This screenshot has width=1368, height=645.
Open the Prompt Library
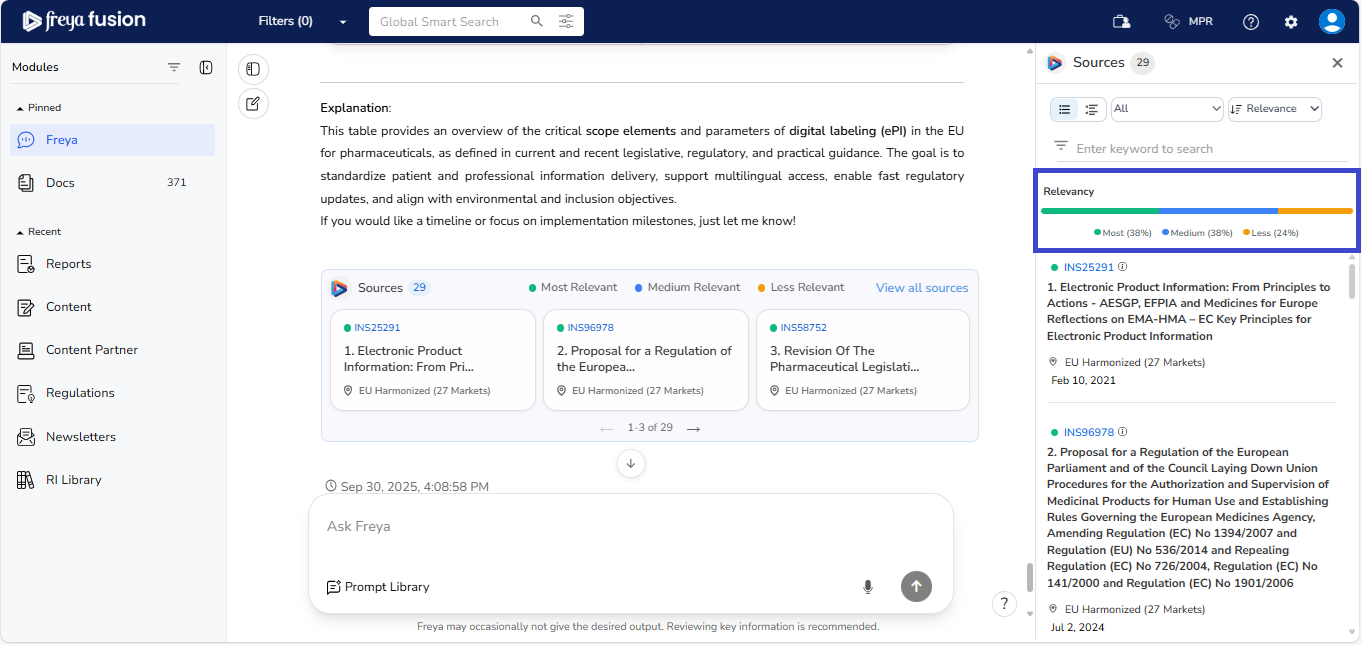pyautogui.click(x=378, y=587)
